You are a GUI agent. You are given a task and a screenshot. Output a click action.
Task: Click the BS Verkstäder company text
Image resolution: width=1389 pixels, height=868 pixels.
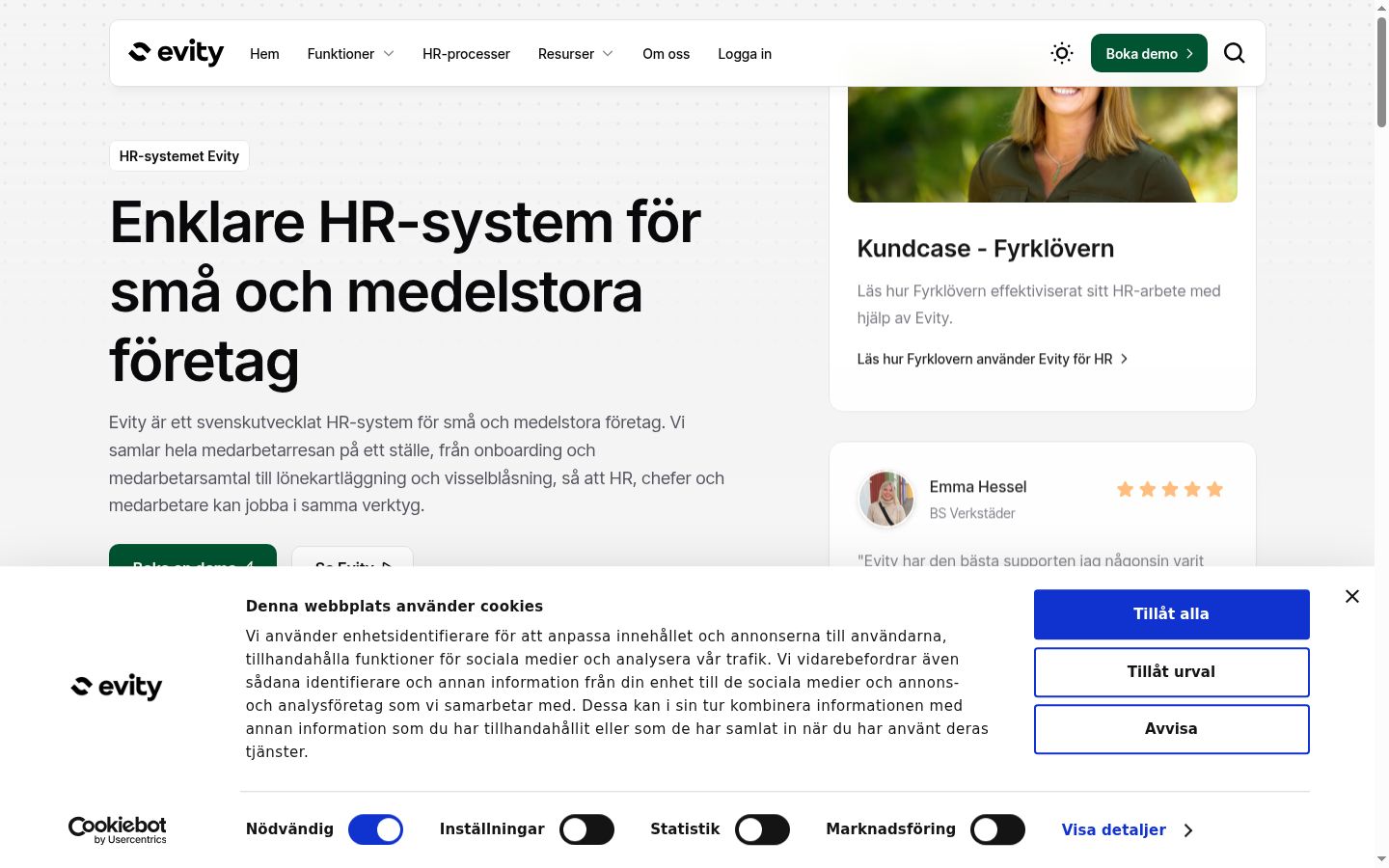(x=972, y=513)
